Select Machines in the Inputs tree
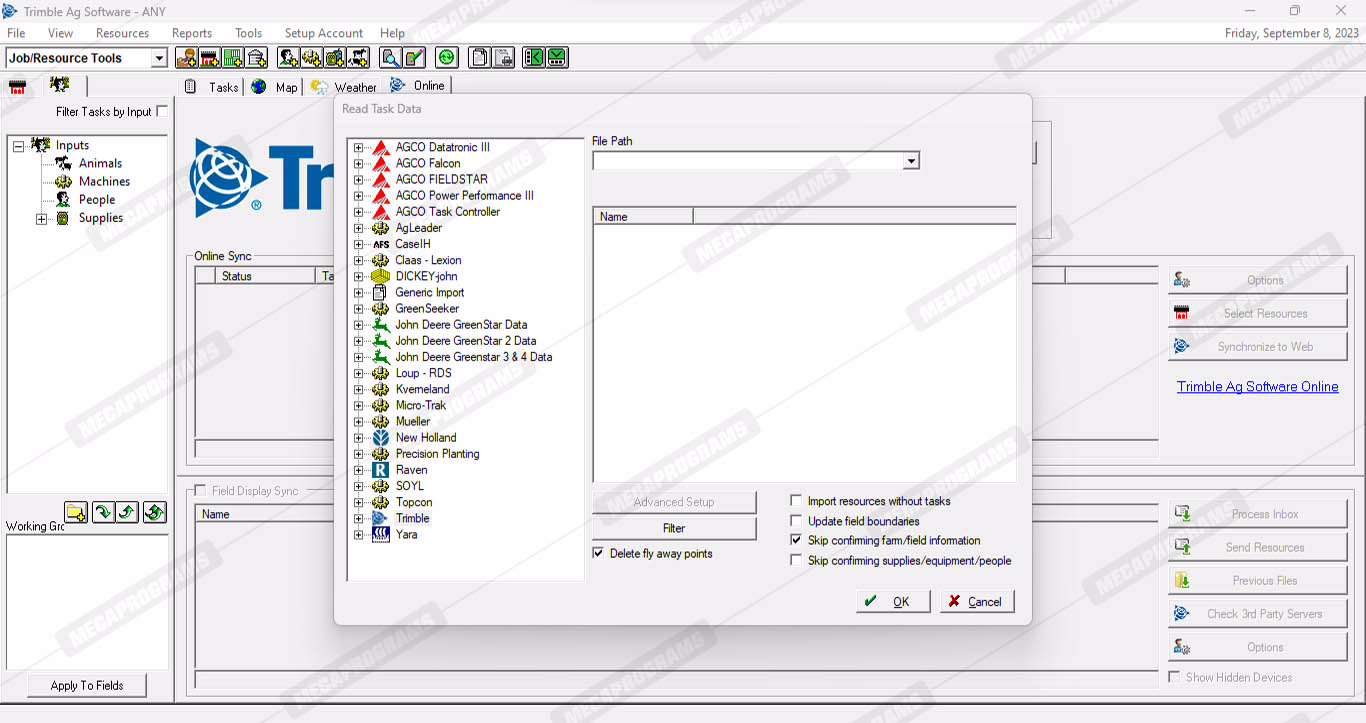This screenshot has width=1366, height=723. click(104, 181)
